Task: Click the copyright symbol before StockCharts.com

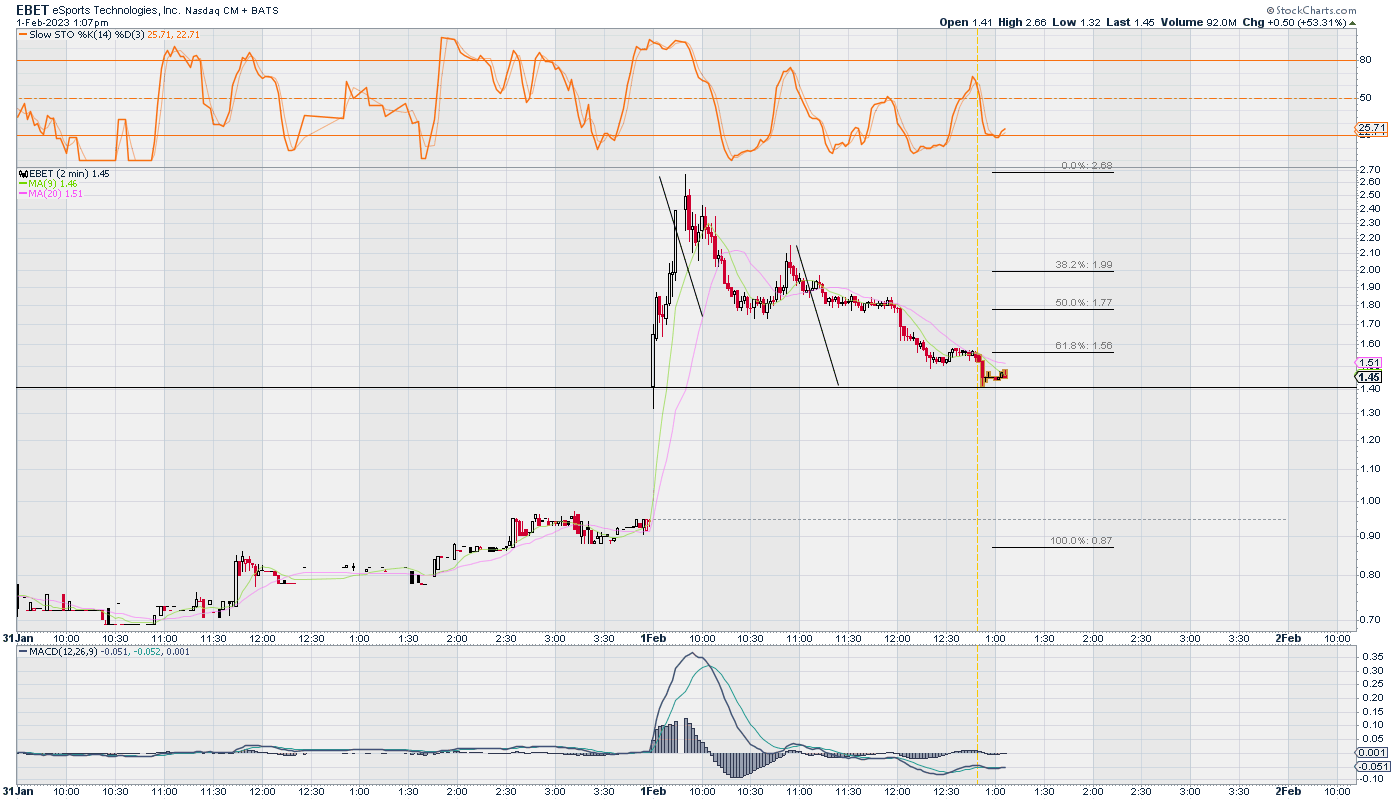Action: 1269,9
